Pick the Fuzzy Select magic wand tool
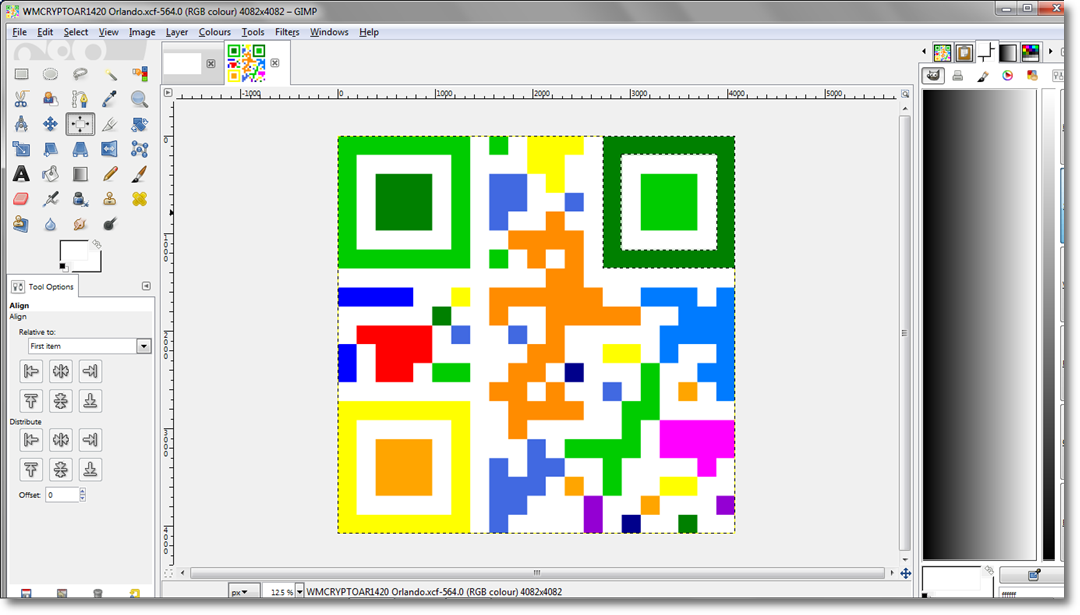 110,74
